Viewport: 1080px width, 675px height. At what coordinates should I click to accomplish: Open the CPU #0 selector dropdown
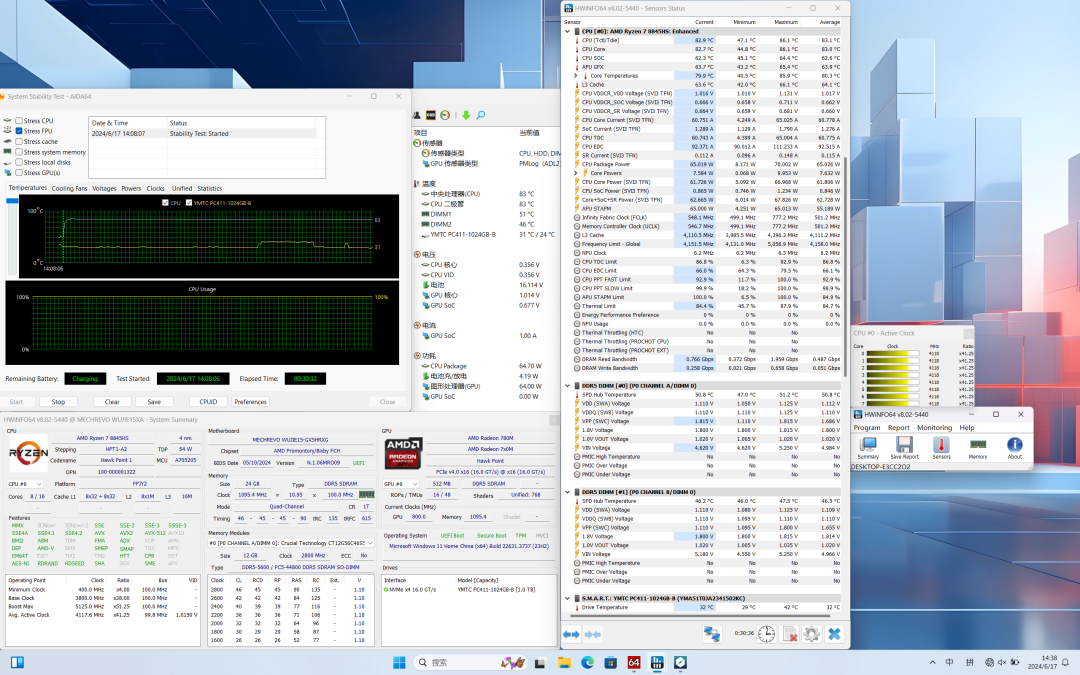pos(25,483)
